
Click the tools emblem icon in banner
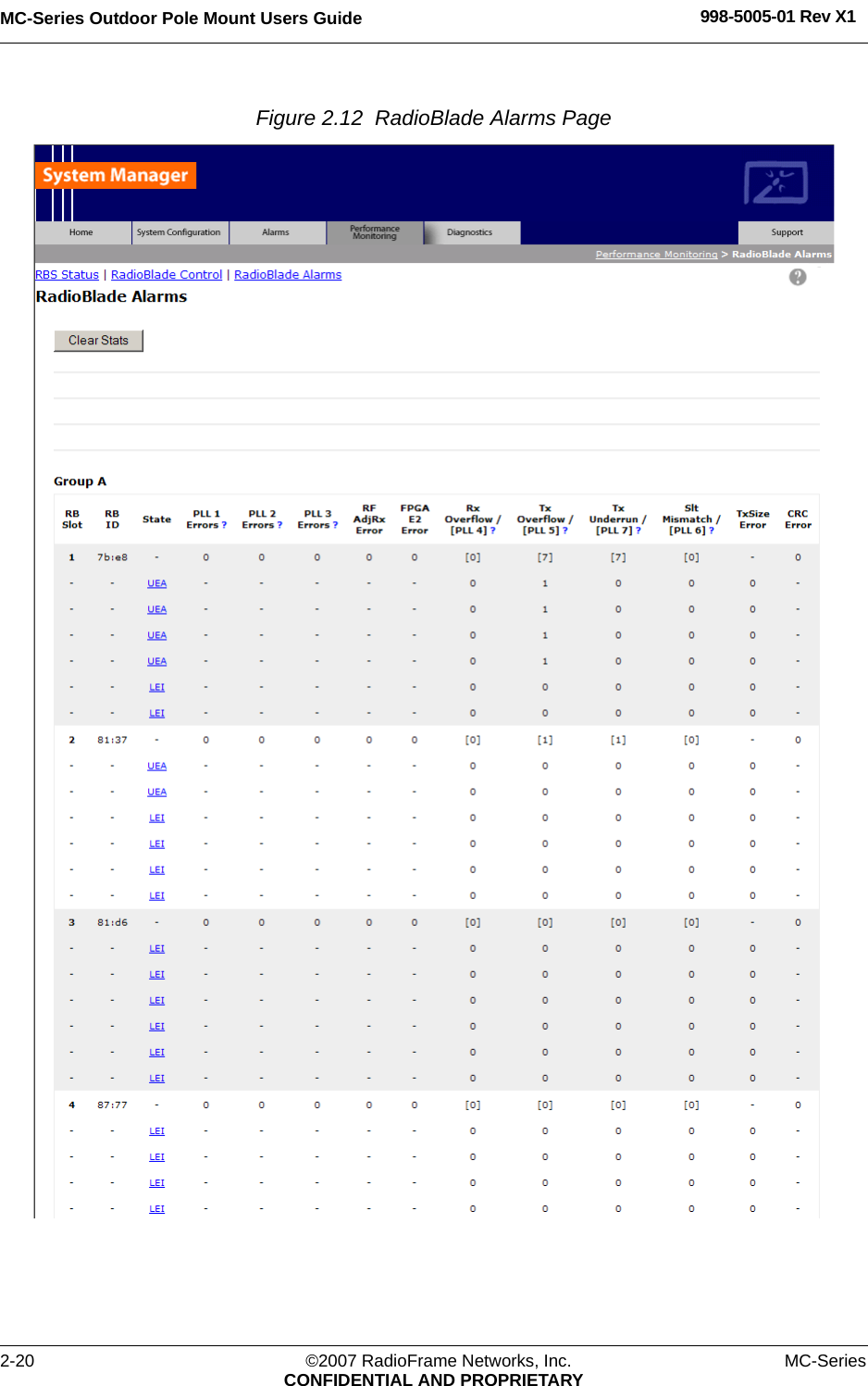775,182
